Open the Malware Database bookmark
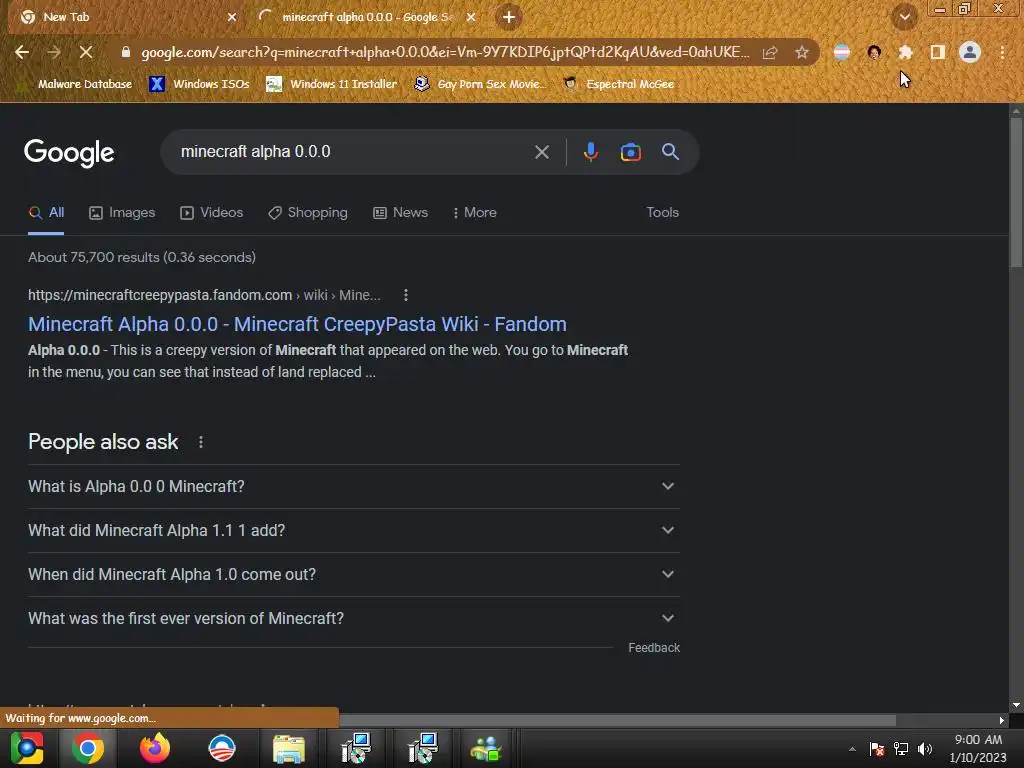The height and width of the screenshot is (768, 1024). coord(76,84)
